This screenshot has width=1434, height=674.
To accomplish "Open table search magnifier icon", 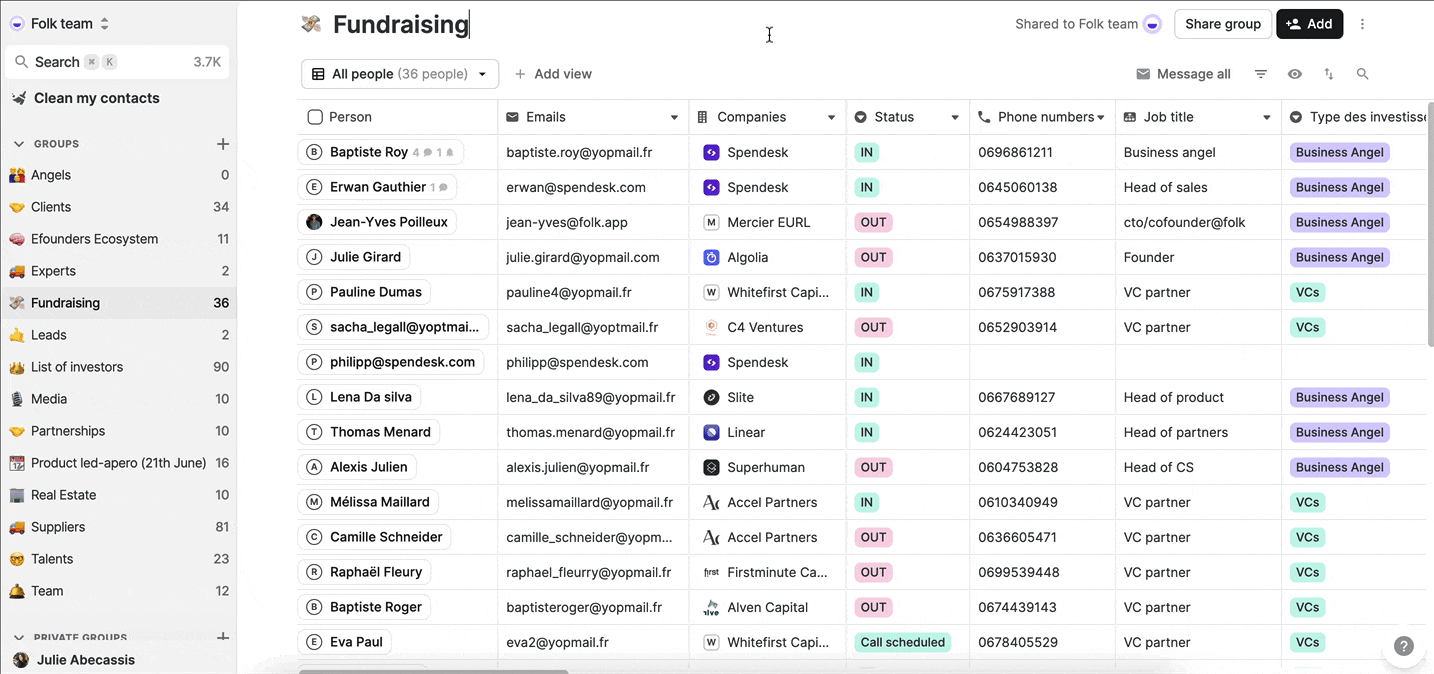I will (1362, 74).
